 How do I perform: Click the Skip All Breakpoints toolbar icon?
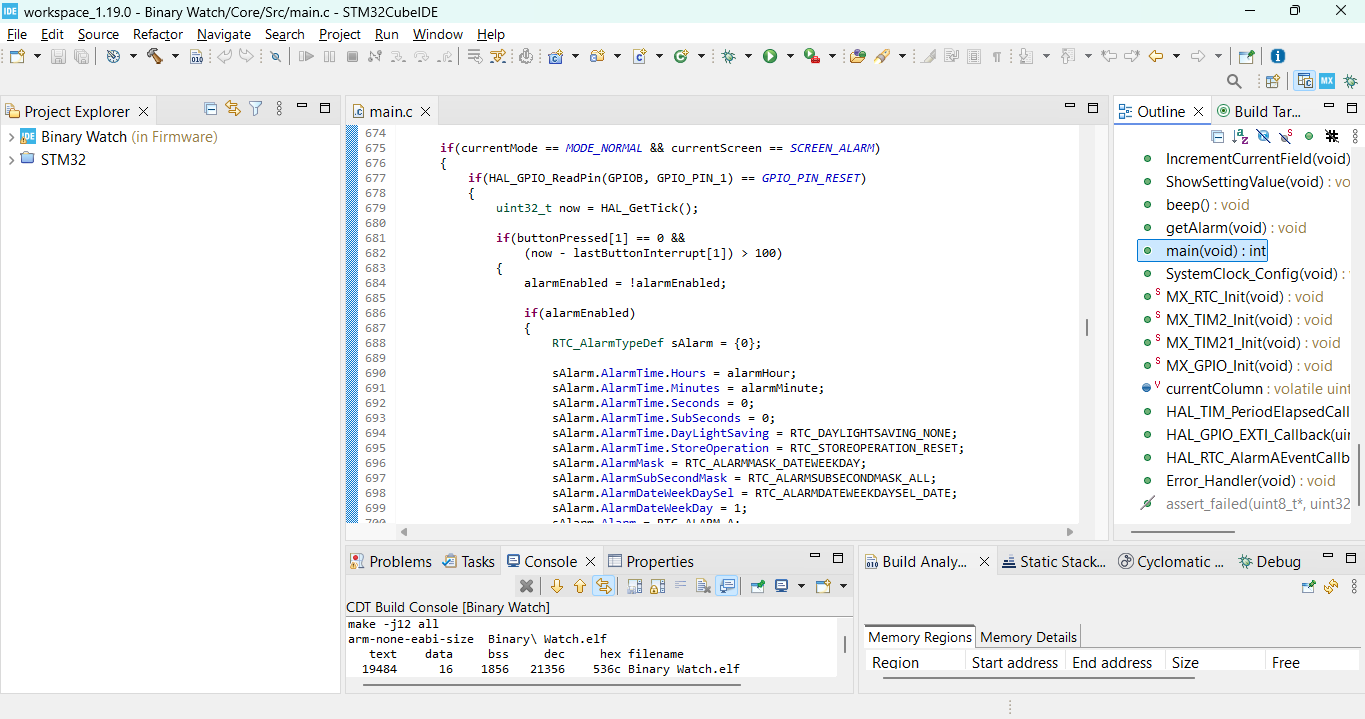point(275,56)
